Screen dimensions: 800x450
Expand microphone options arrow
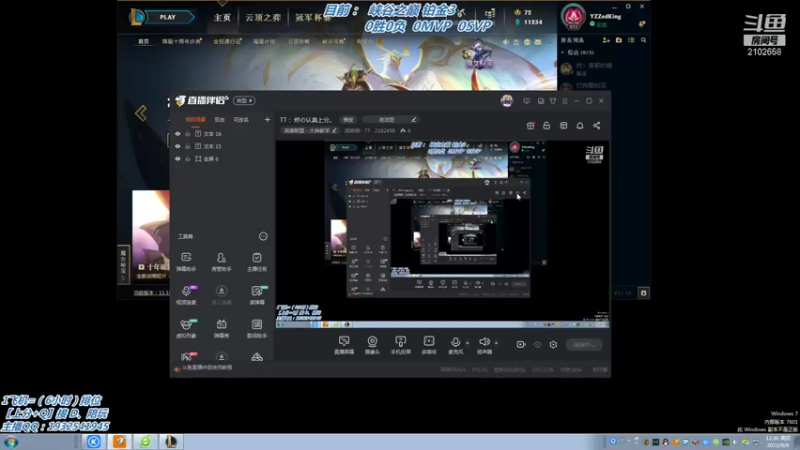click(x=467, y=343)
